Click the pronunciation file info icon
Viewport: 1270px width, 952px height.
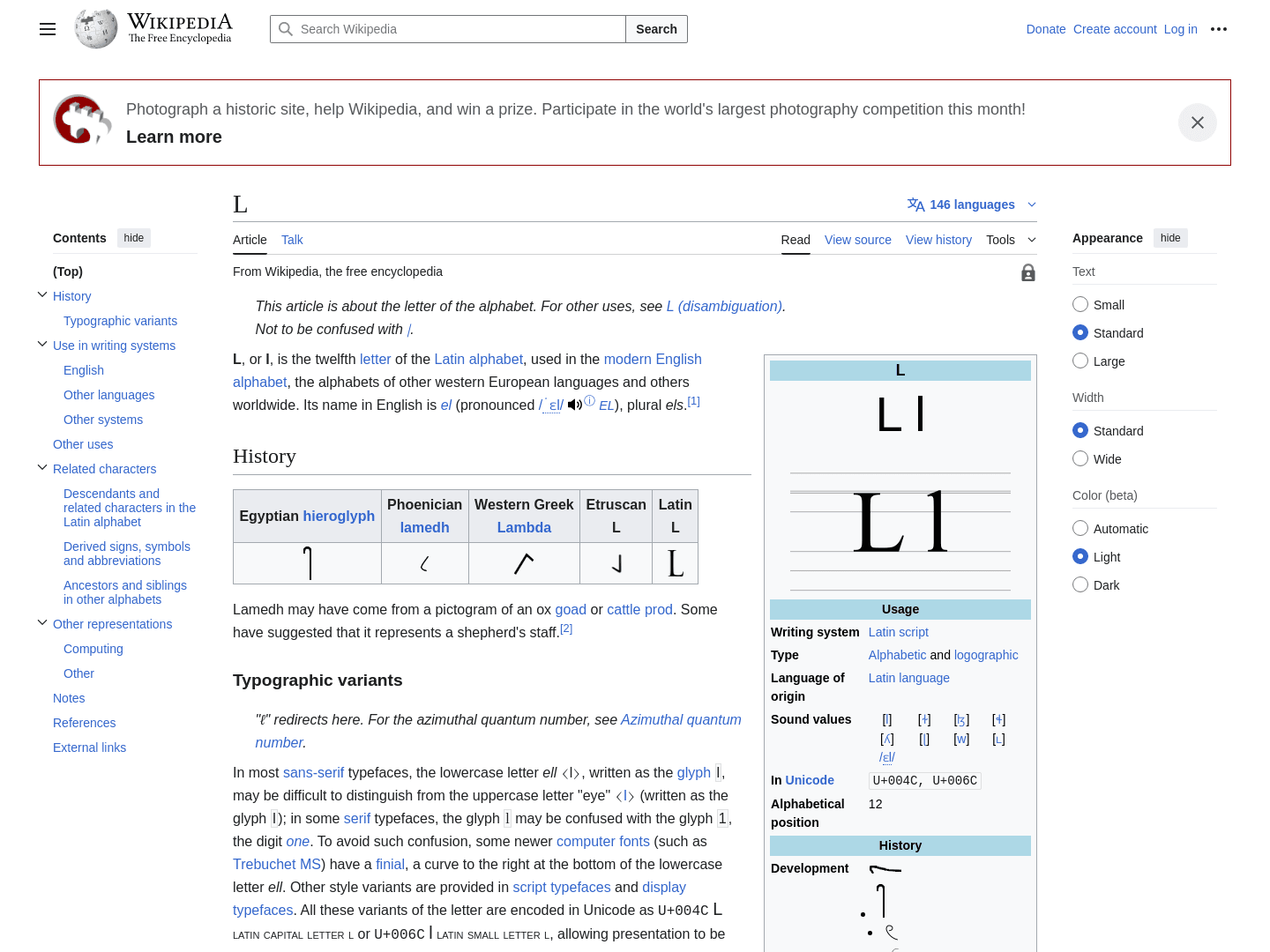point(590,401)
